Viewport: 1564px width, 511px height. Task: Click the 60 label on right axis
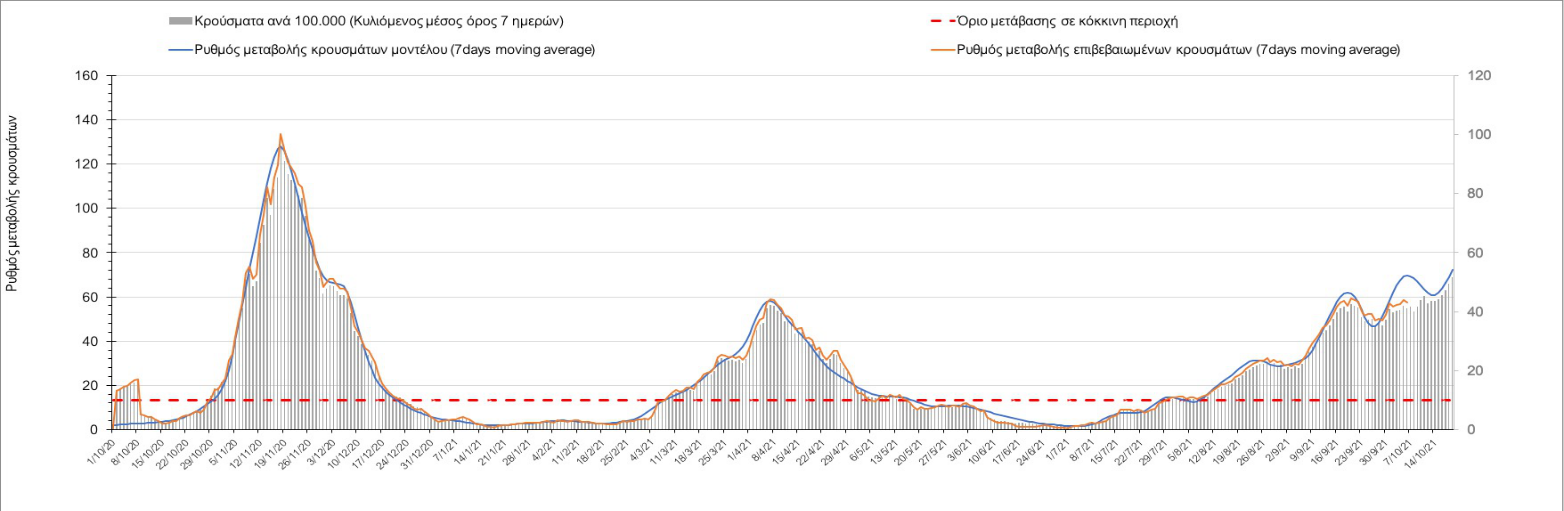click(x=1475, y=253)
